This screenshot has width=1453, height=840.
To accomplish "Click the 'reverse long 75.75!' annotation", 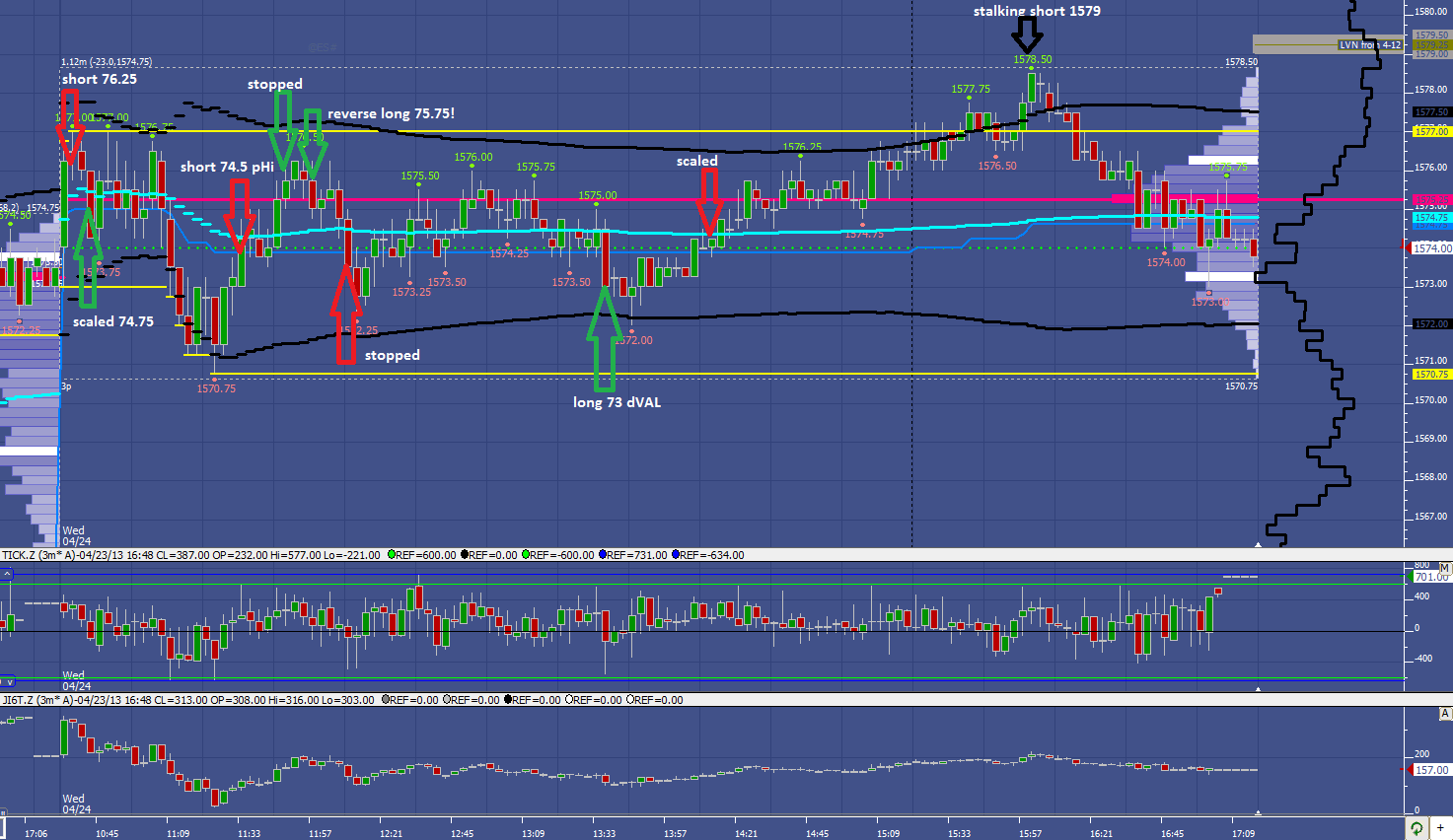I will click(x=391, y=113).
